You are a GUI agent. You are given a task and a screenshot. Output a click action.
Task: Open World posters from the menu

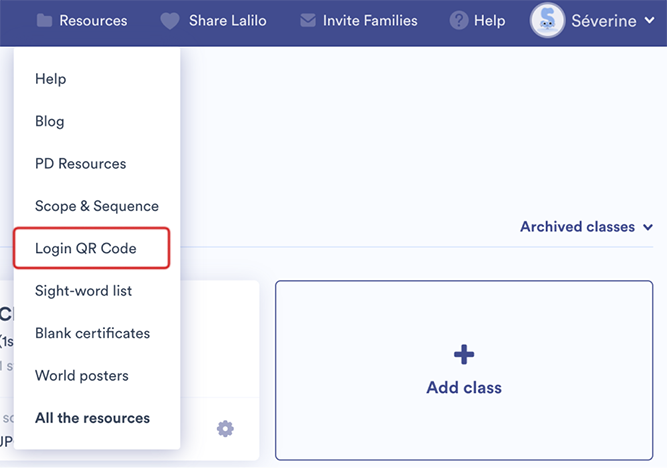click(81, 376)
